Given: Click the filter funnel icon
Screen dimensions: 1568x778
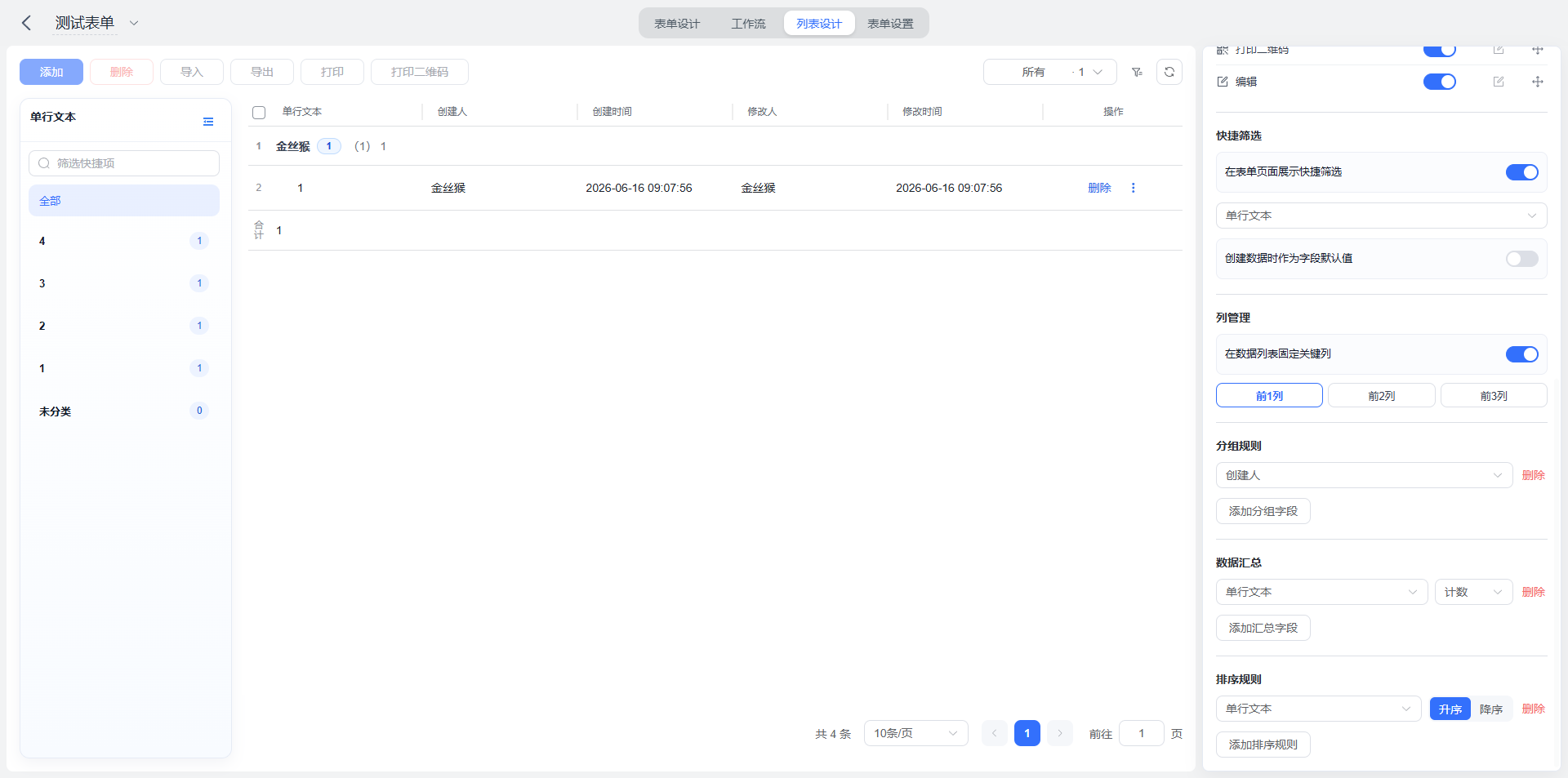Looking at the screenshot, I should point(1137,72).
